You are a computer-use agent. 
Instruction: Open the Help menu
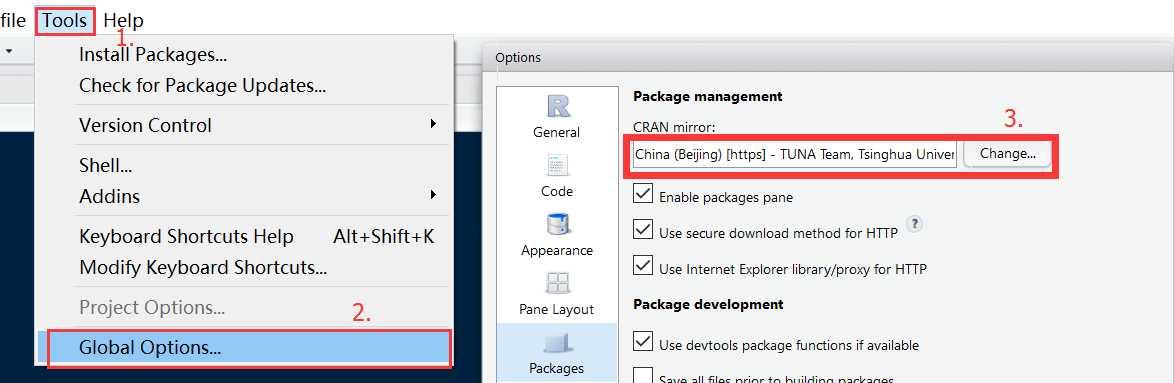point(124,20)
